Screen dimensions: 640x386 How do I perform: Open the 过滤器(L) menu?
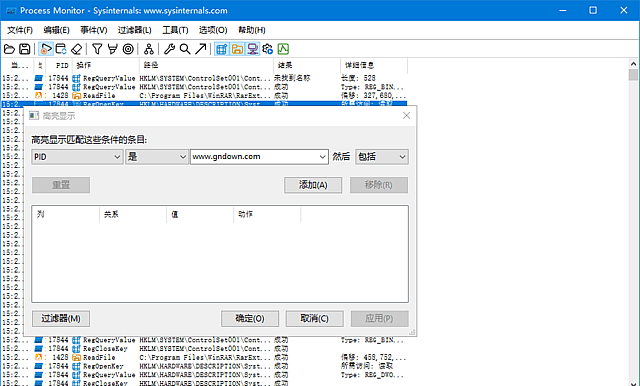[x=134, y=30]
